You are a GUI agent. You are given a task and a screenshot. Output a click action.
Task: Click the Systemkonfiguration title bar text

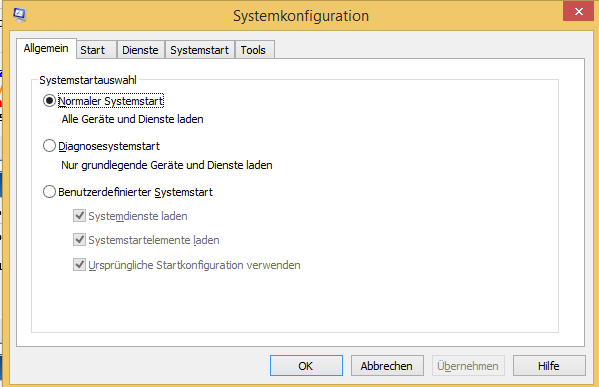(x=301, y=16)
